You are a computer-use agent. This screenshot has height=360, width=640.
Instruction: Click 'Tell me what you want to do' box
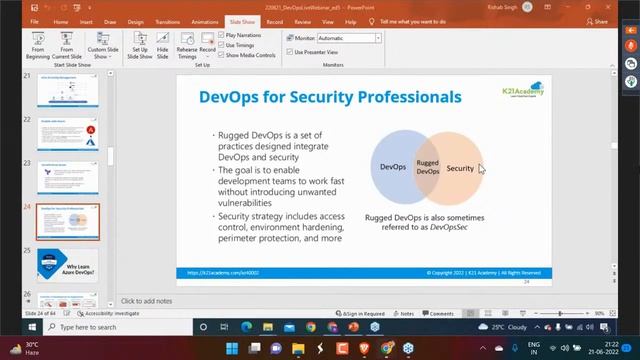(x=413, y=22)
